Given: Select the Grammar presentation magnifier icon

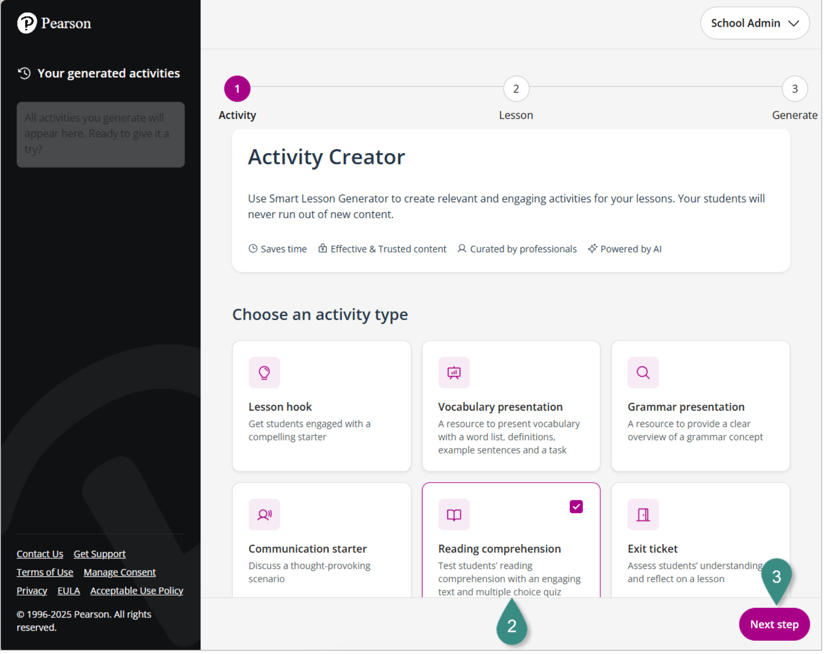Looking at the screenshot, I should coord(643,373).
